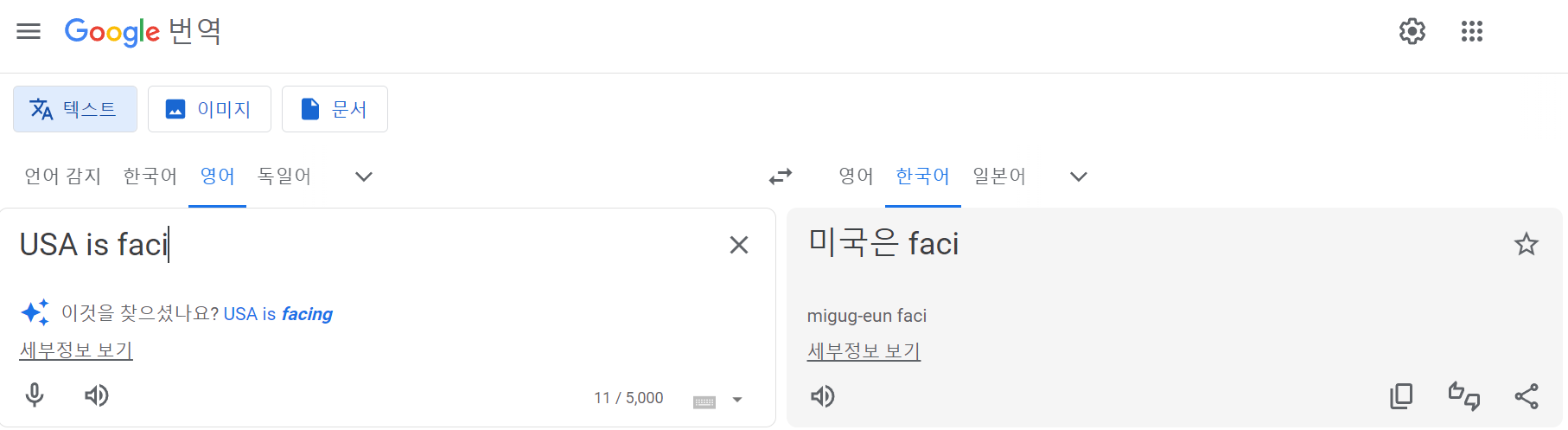
Task: Clear the source text
Action: (738, 245)
